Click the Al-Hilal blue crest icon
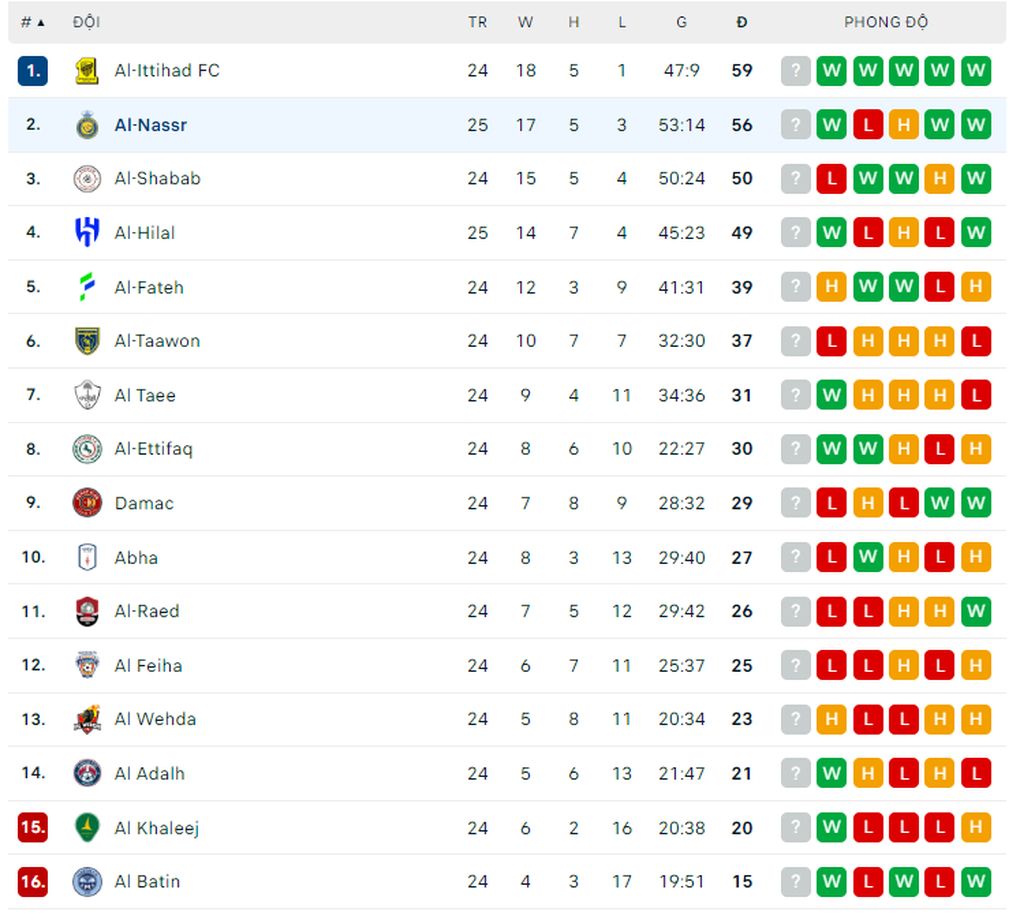The height and width of the screenshot is (923, 1020). point(87,232)
